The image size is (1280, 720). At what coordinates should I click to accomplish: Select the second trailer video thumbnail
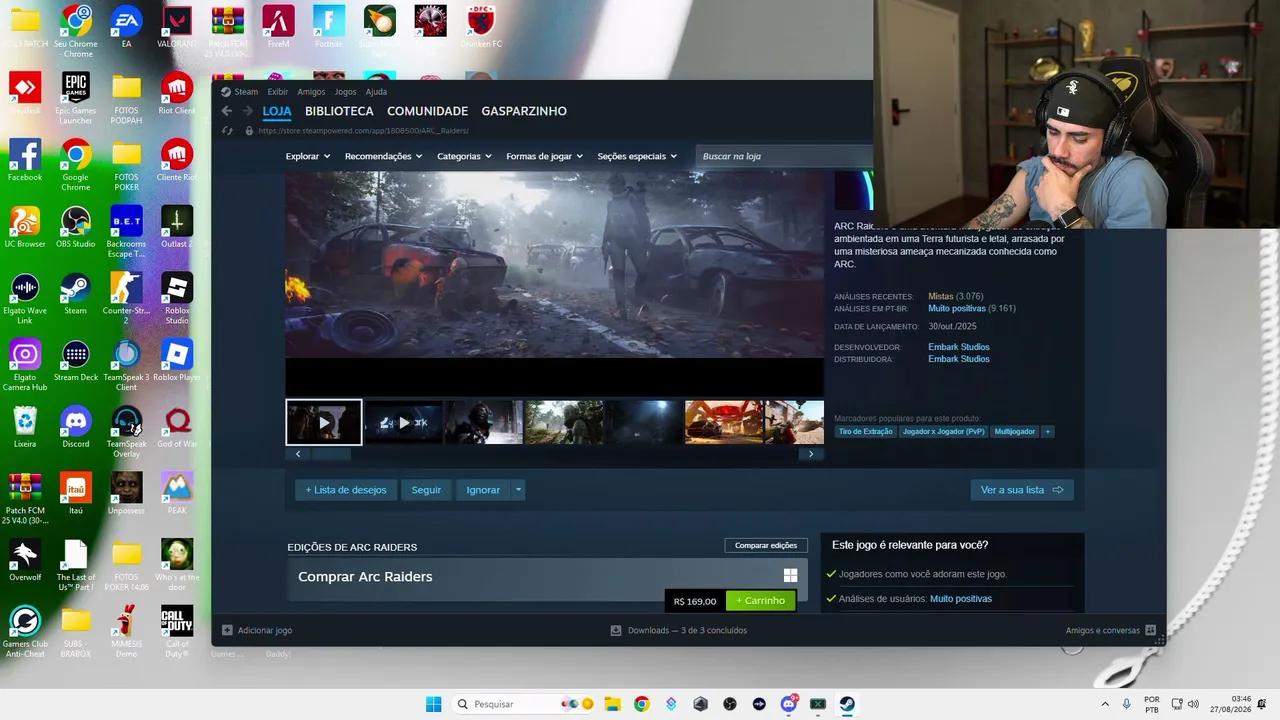point(403,422)
